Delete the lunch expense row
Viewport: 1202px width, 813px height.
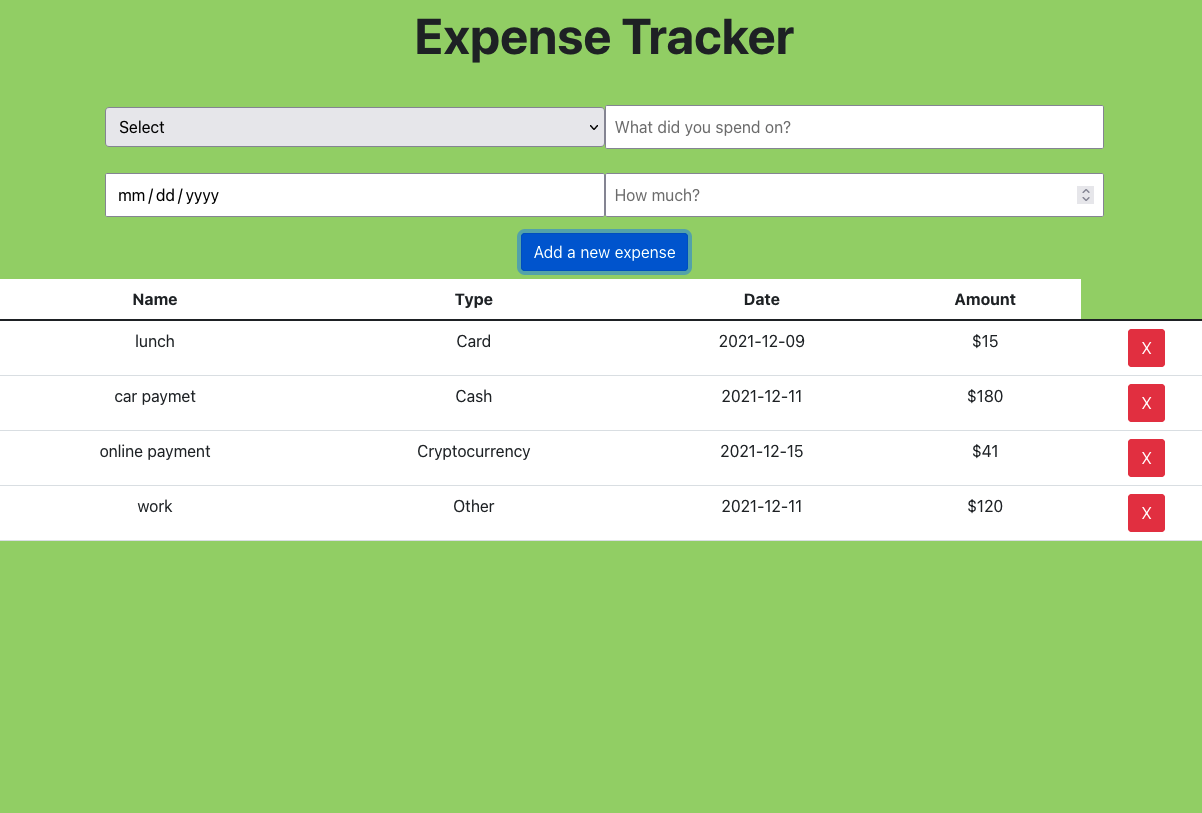click(x=1146, y=348)
